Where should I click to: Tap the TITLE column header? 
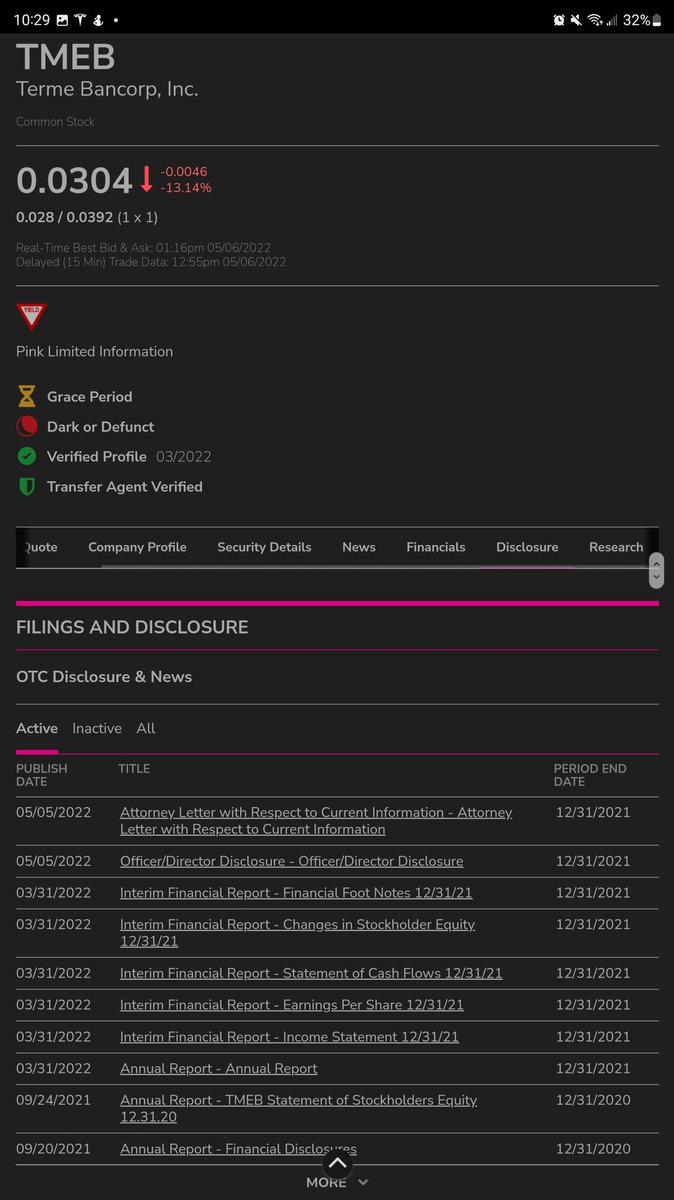point(134,769)
